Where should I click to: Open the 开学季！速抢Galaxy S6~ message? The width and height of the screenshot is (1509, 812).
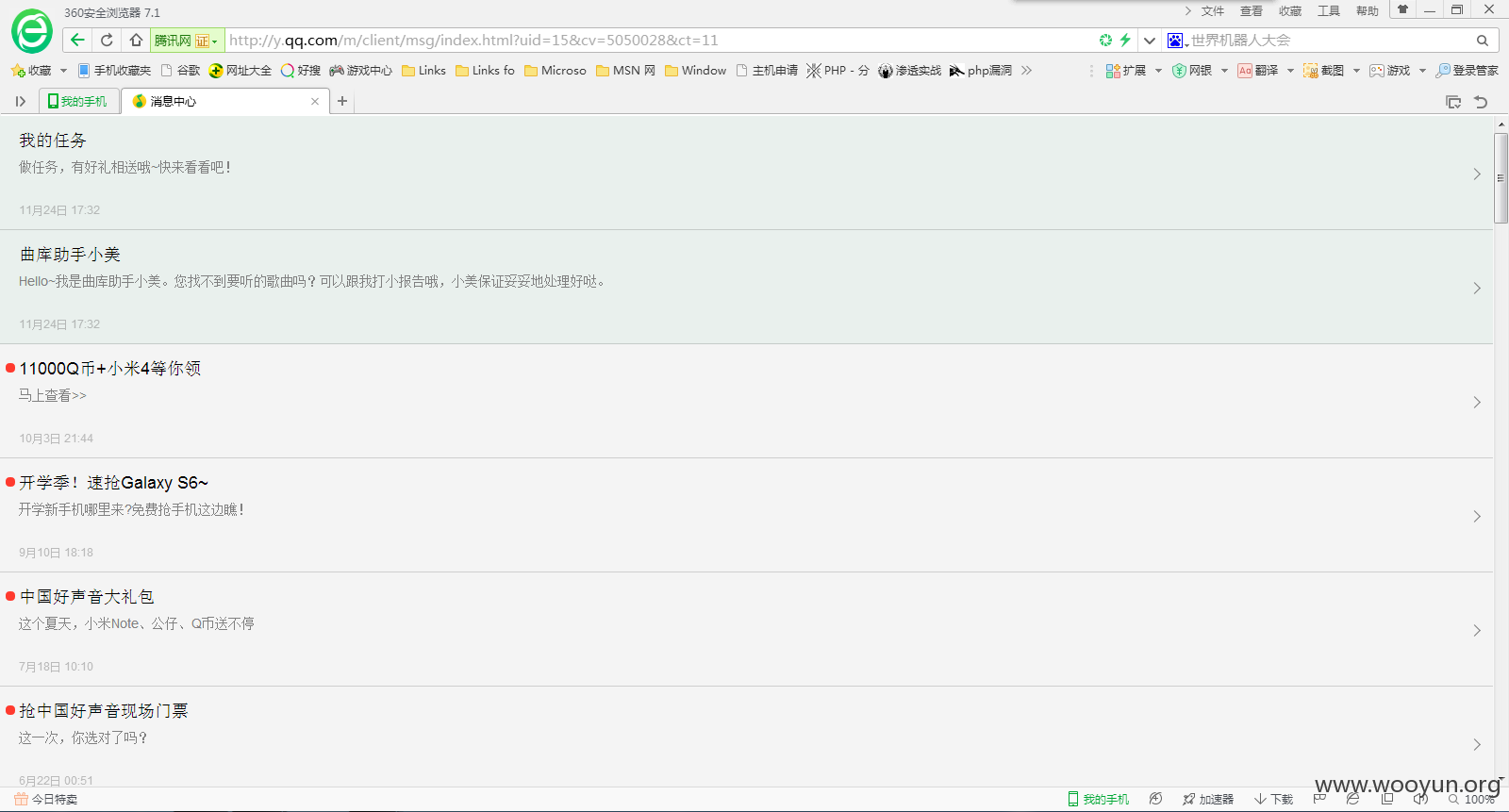(x=746, y=515)
